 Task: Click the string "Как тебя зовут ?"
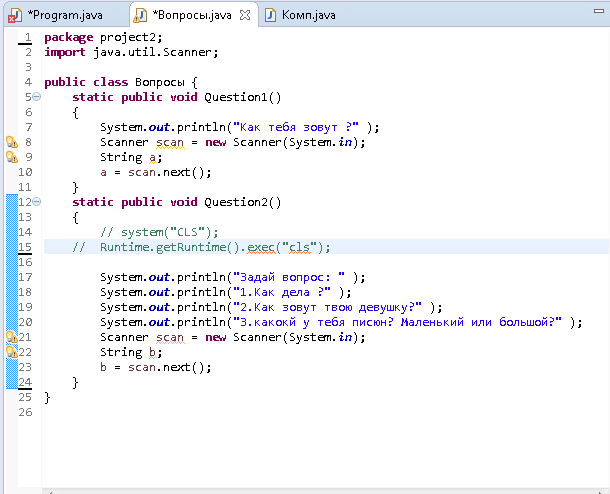(296, 127)
